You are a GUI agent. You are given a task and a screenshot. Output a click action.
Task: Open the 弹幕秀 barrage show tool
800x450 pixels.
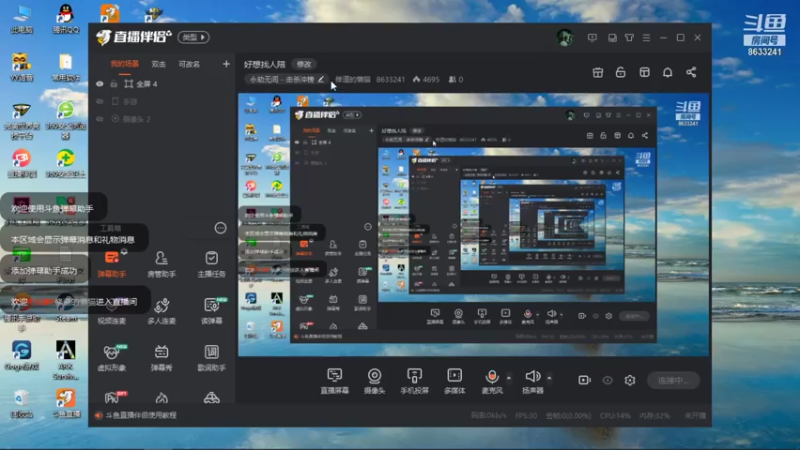point(161,358)
